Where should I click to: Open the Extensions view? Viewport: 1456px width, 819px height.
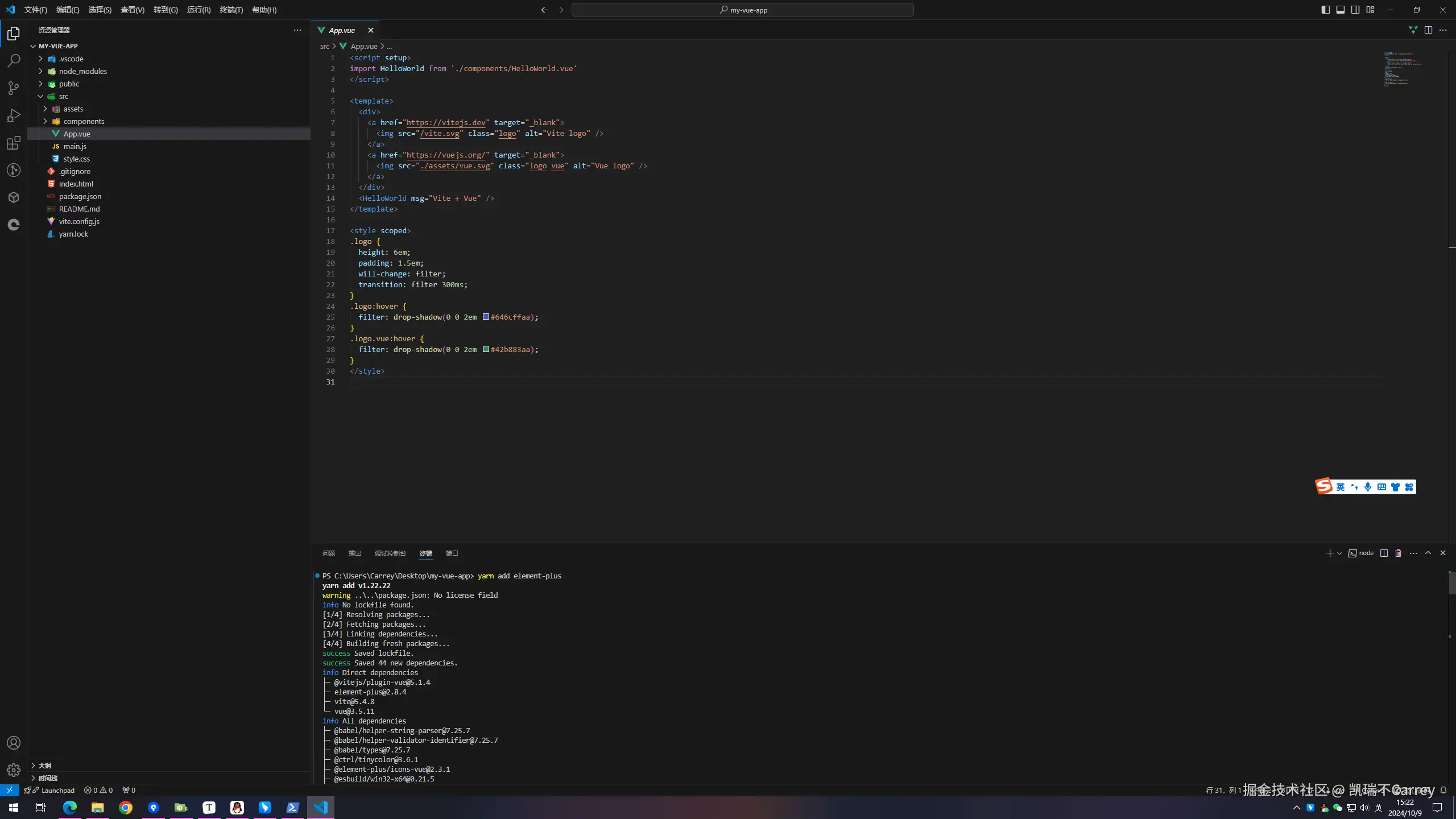coord(14,143)
